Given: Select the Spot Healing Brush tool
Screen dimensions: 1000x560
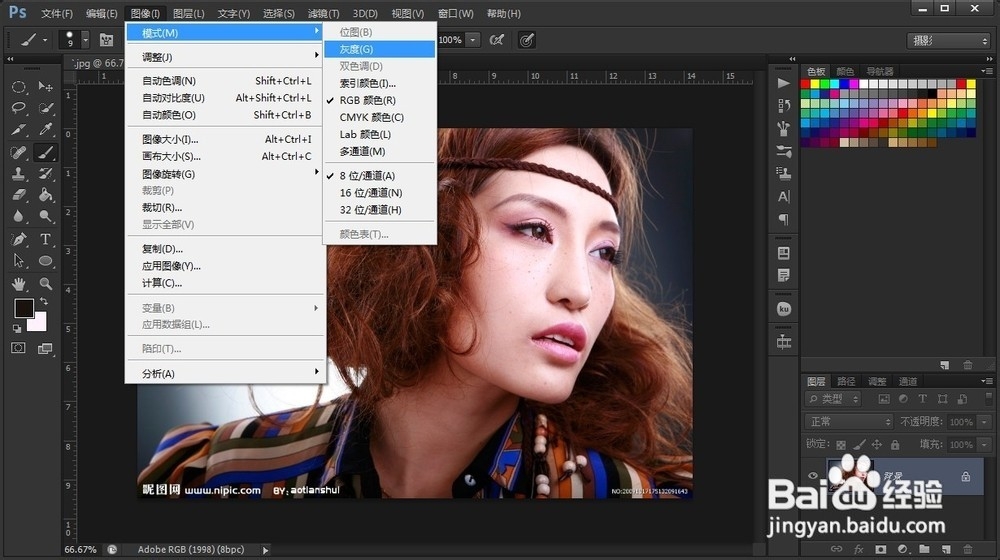Looking at the screenshot, I should [18, 152].
